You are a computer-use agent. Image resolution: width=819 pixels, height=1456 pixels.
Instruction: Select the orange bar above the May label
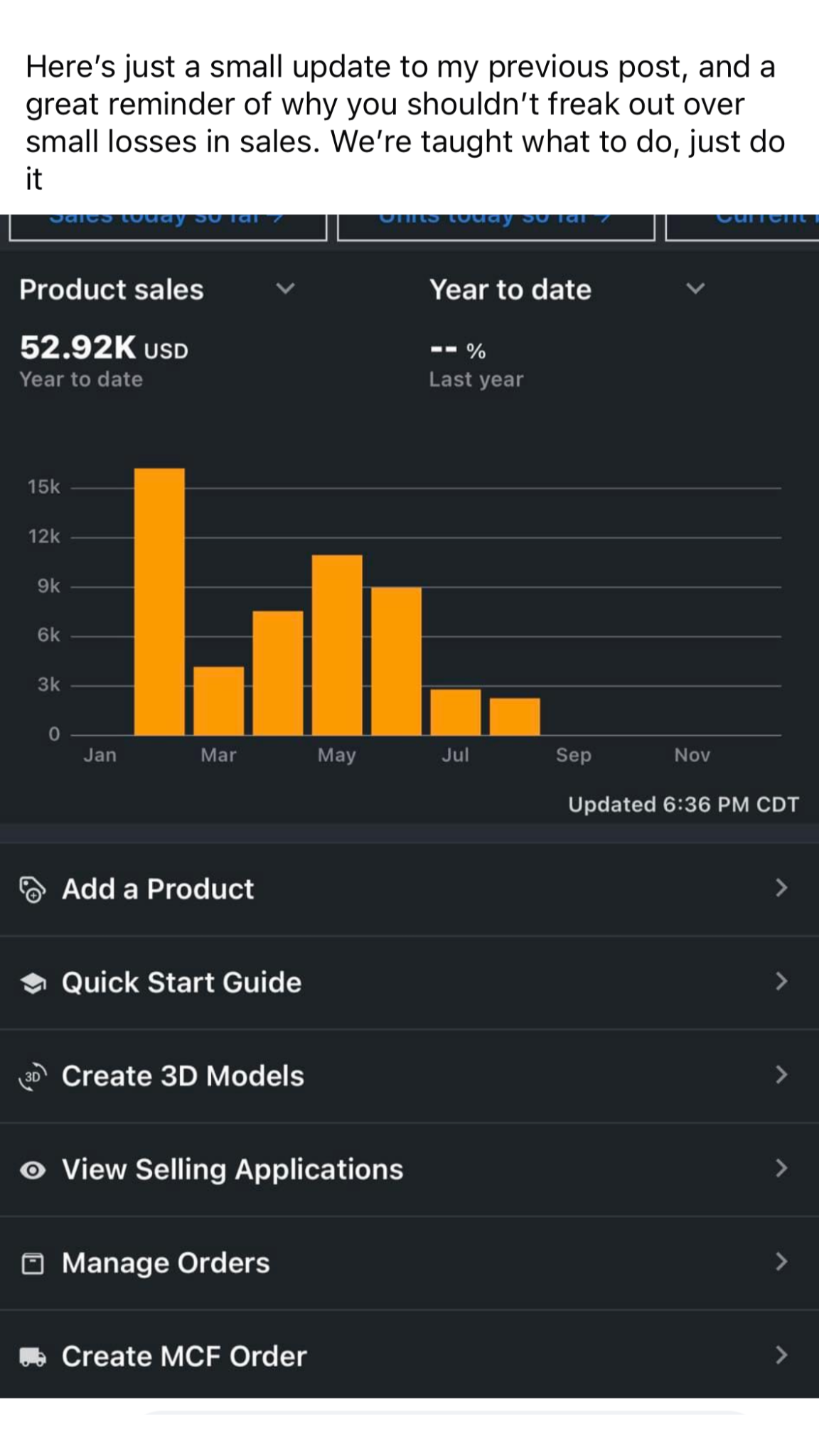[337, 645]
